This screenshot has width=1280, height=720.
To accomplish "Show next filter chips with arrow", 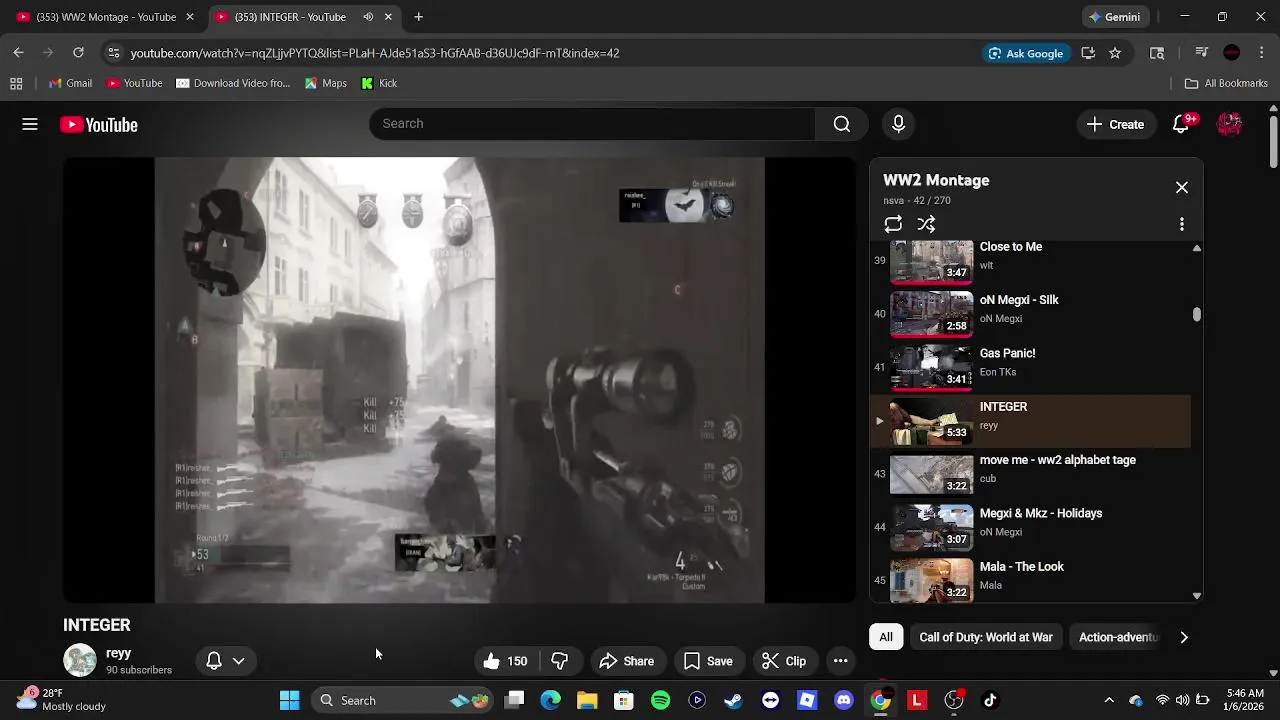I will pyautogui.click(x=1184, y=637).
